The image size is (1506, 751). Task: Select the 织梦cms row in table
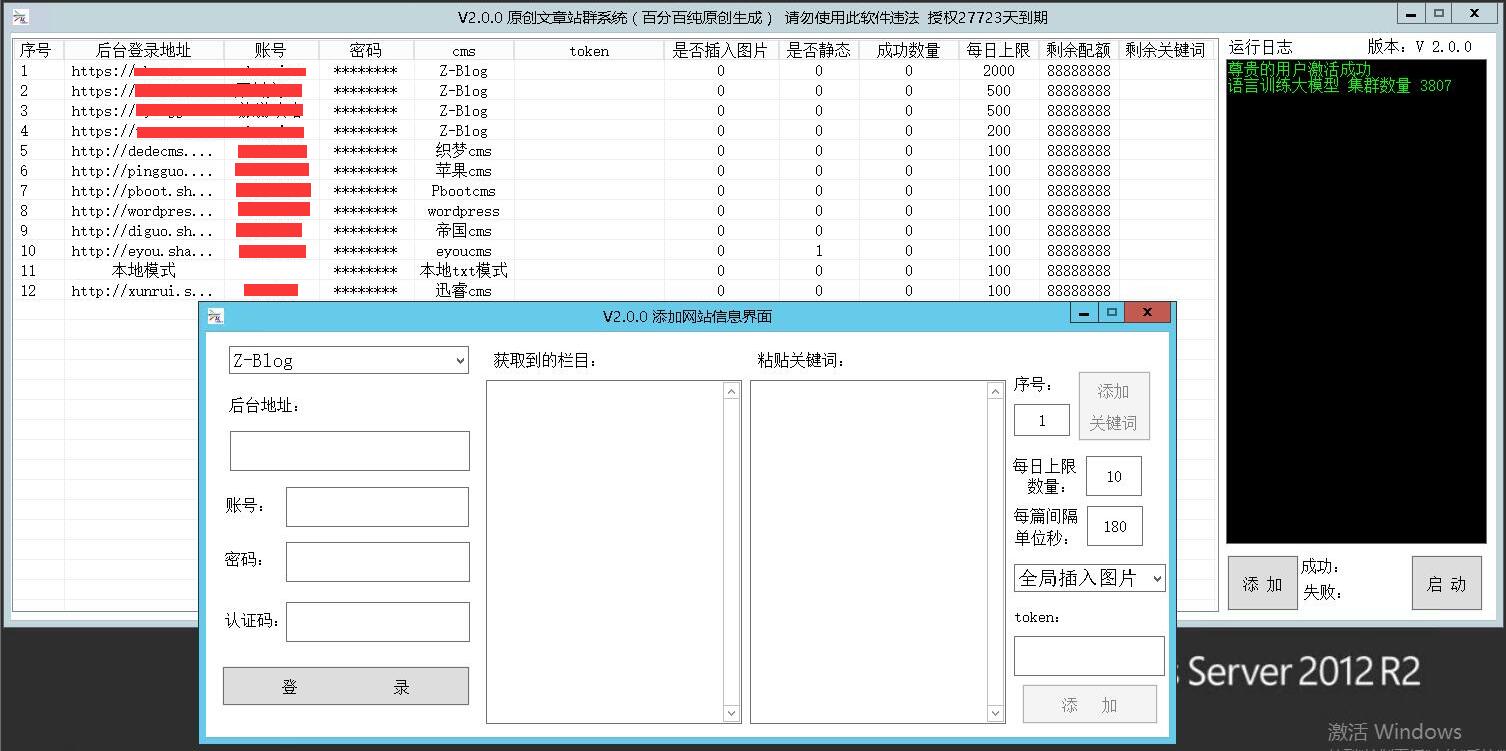pyautogui.click(x=464, y=151)
